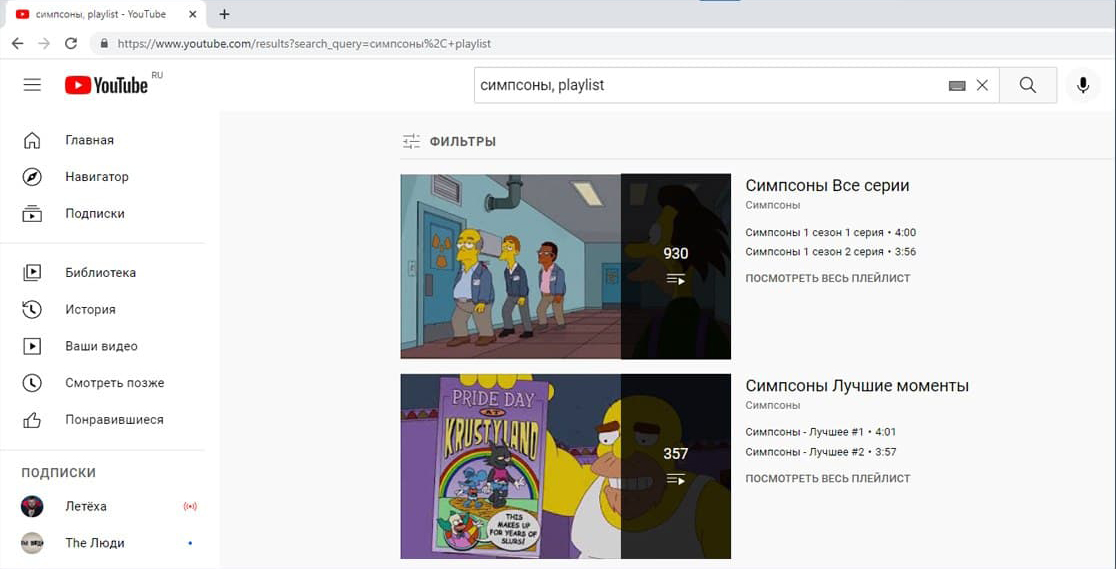1116x569 pixels.
Task: Click The Люди channel avatar
Action: pyautogui.click(x=32, y=543)
